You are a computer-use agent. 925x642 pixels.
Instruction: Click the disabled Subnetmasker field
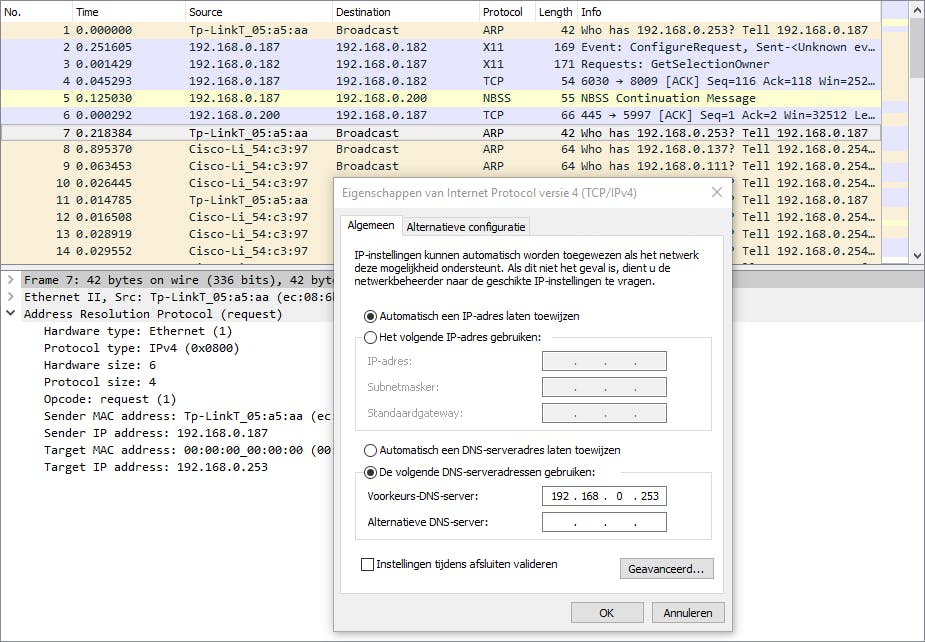click(x=604, y=387)
